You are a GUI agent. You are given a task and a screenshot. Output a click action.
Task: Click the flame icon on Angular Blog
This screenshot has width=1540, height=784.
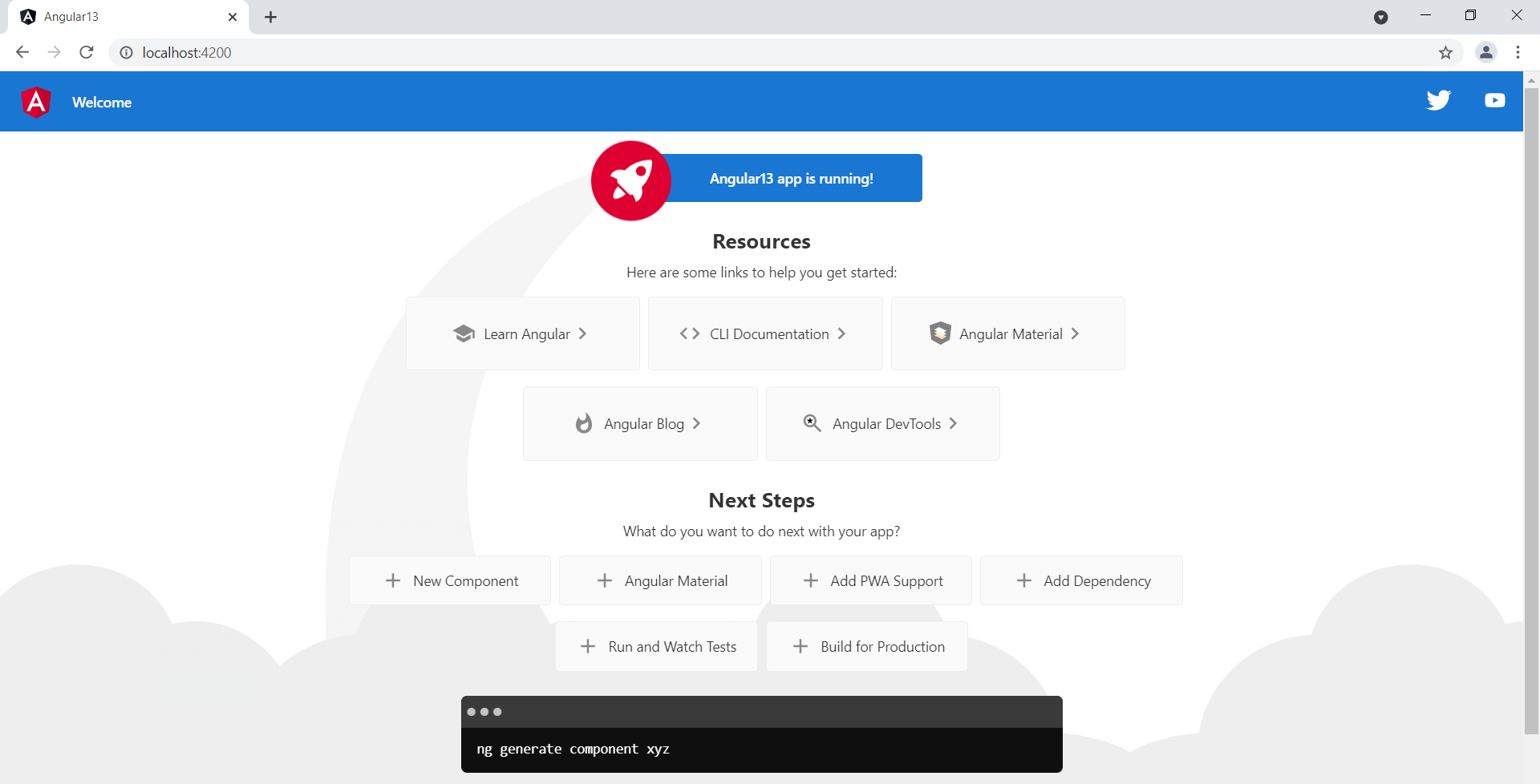point(584,423)
